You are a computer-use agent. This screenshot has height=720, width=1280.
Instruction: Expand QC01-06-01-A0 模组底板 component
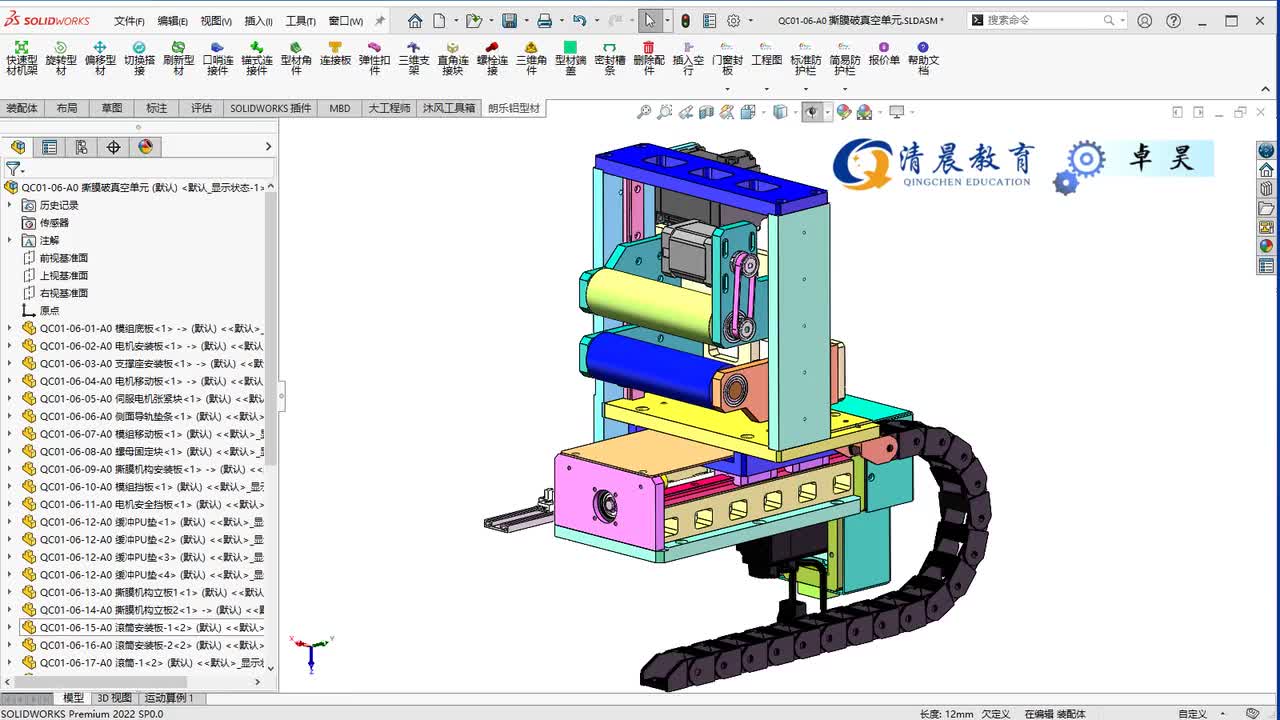coord(10,328)
